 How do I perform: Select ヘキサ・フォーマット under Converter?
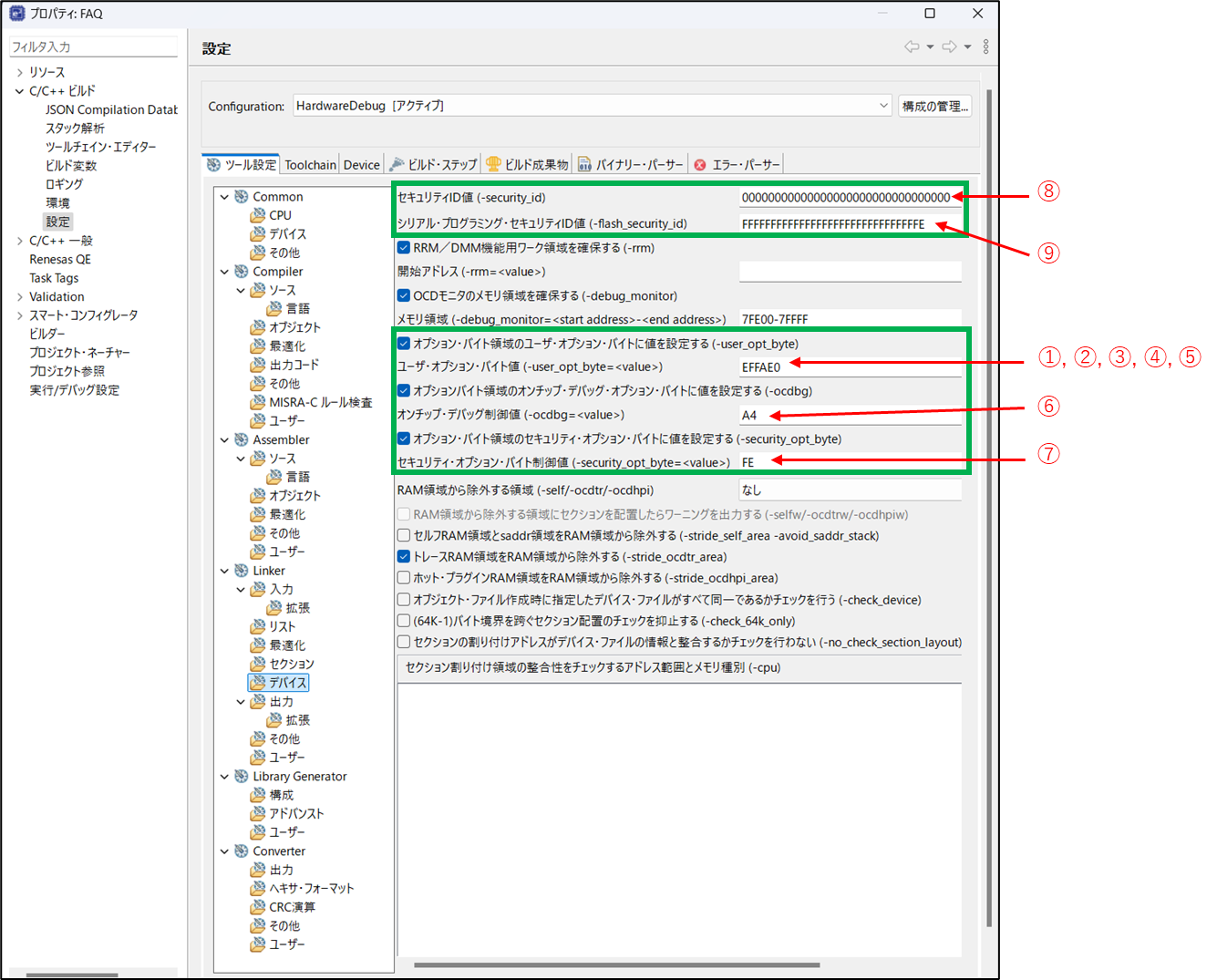[311, 888]
